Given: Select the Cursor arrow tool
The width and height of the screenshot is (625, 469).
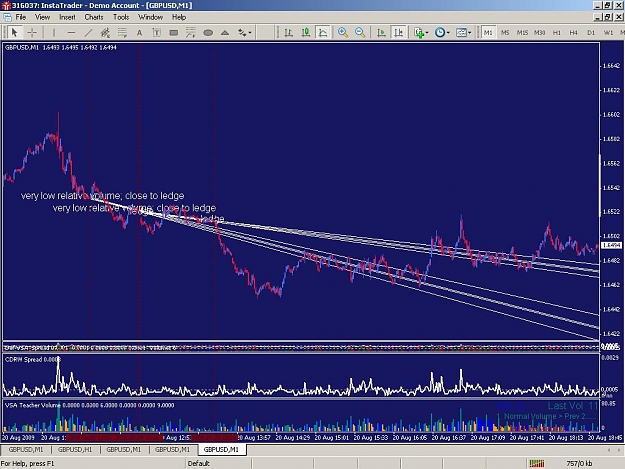Looking at the screenshot, I should [x=14, y=32].
